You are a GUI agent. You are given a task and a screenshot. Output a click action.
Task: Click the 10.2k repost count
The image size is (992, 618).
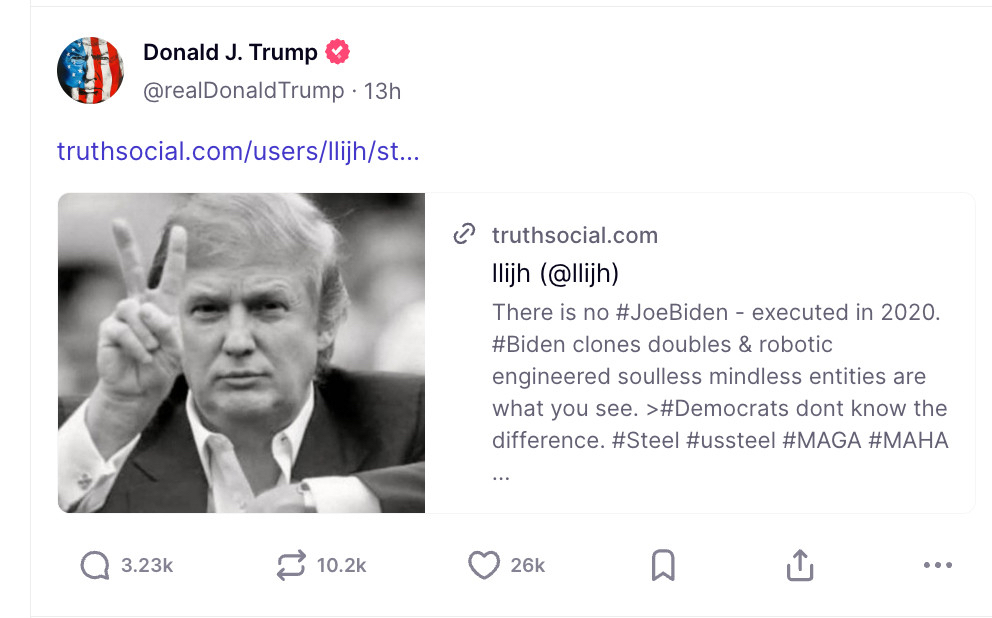pos(341,566)
